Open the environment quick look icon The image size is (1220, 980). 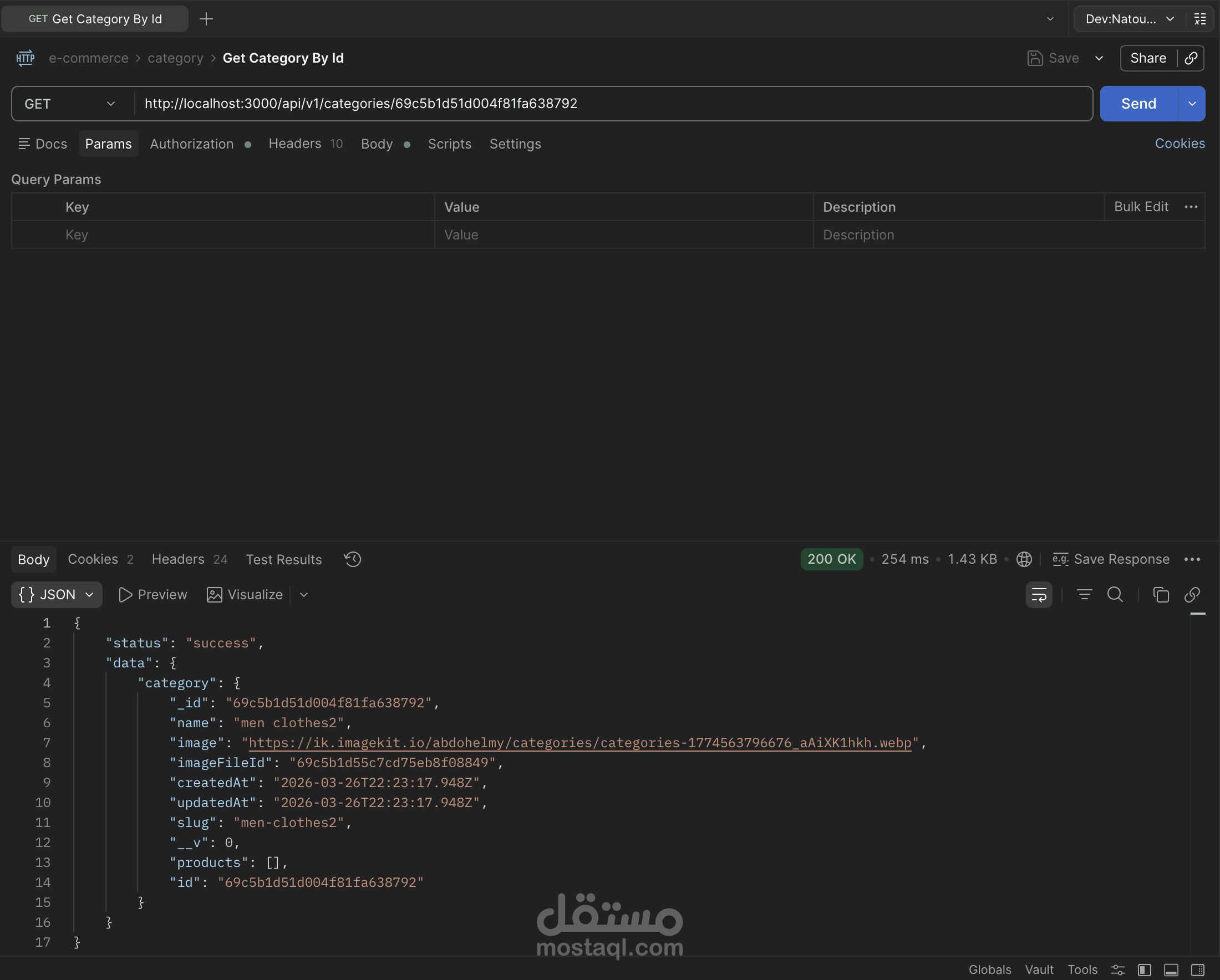point(1199,19)
